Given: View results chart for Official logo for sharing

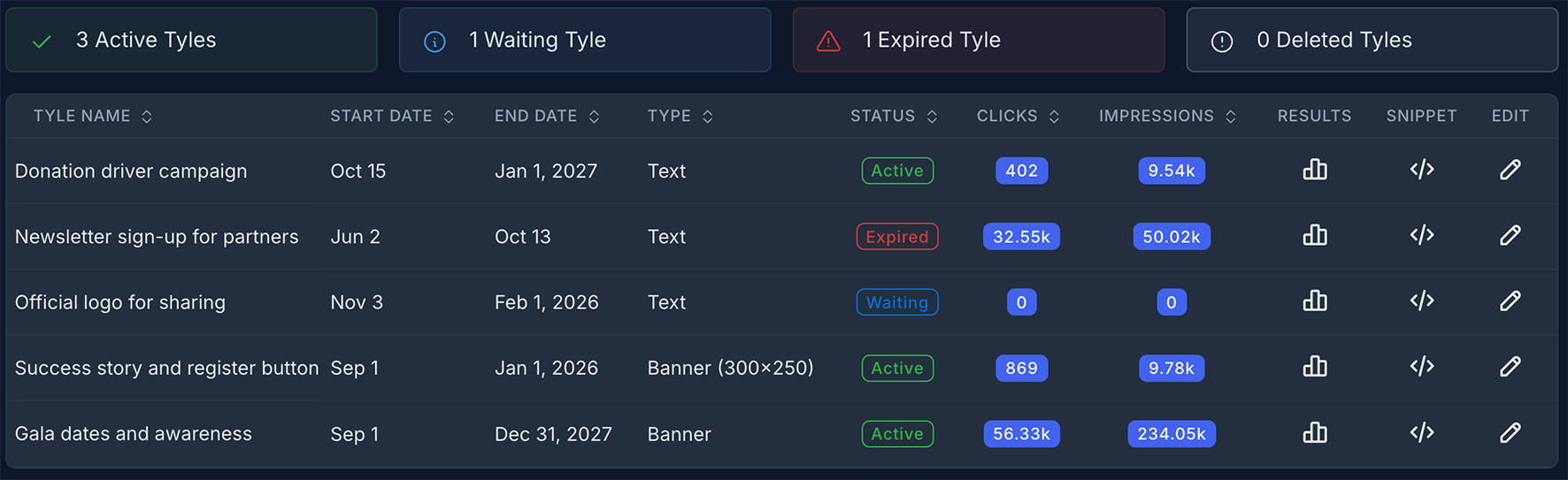Looking at the screenshot, I should click(1314, 301).
